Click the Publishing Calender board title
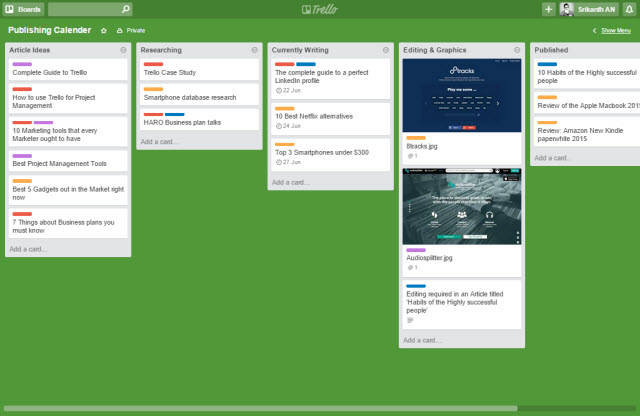 point(49,30)
